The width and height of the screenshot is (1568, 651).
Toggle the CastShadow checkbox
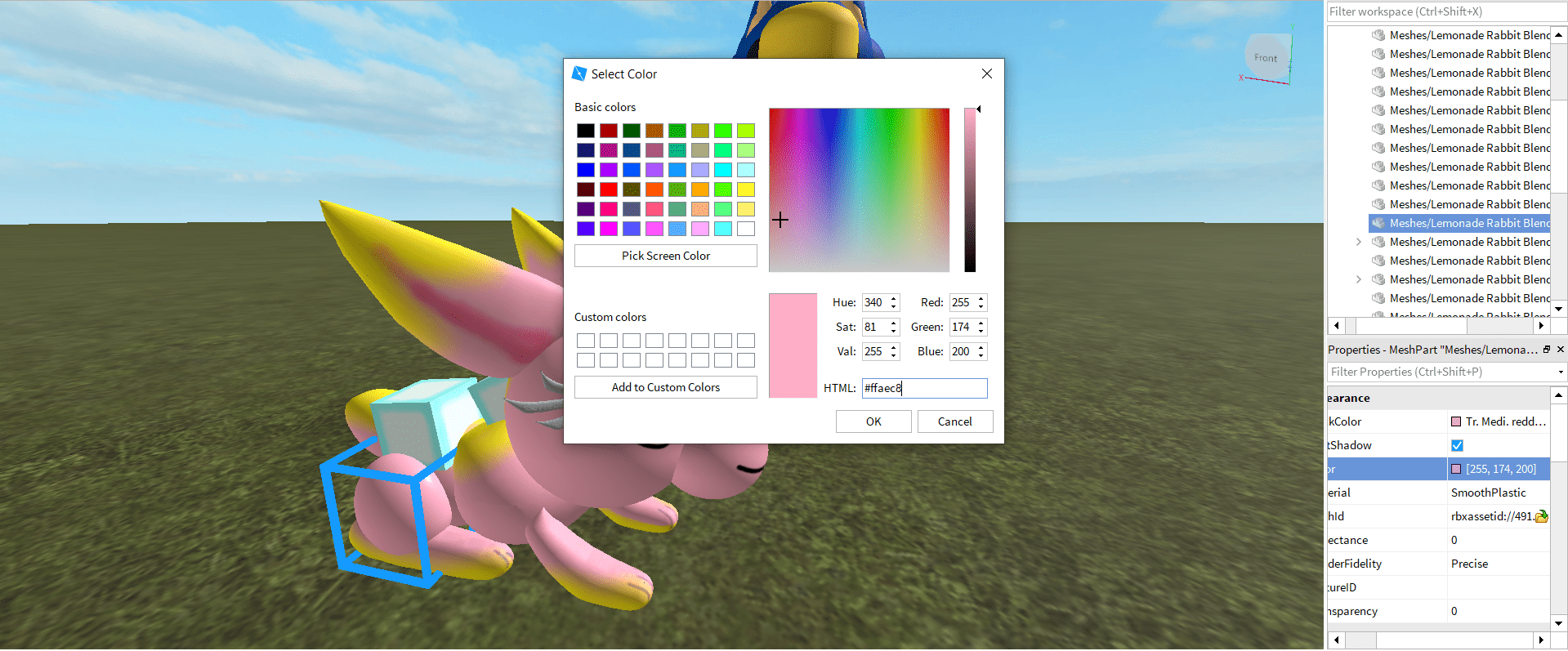tap(1457, 445)
